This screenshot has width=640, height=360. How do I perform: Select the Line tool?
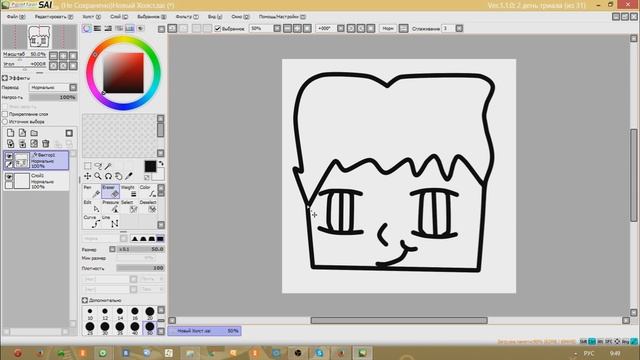click(x=110, y=222)
